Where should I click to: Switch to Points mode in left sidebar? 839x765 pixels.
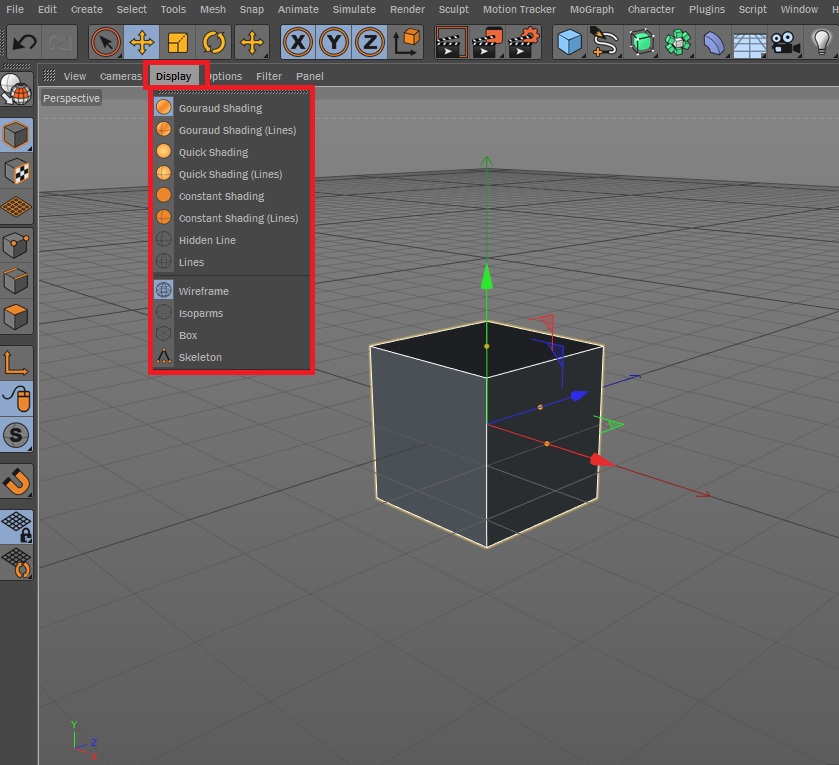click(17, 245)
